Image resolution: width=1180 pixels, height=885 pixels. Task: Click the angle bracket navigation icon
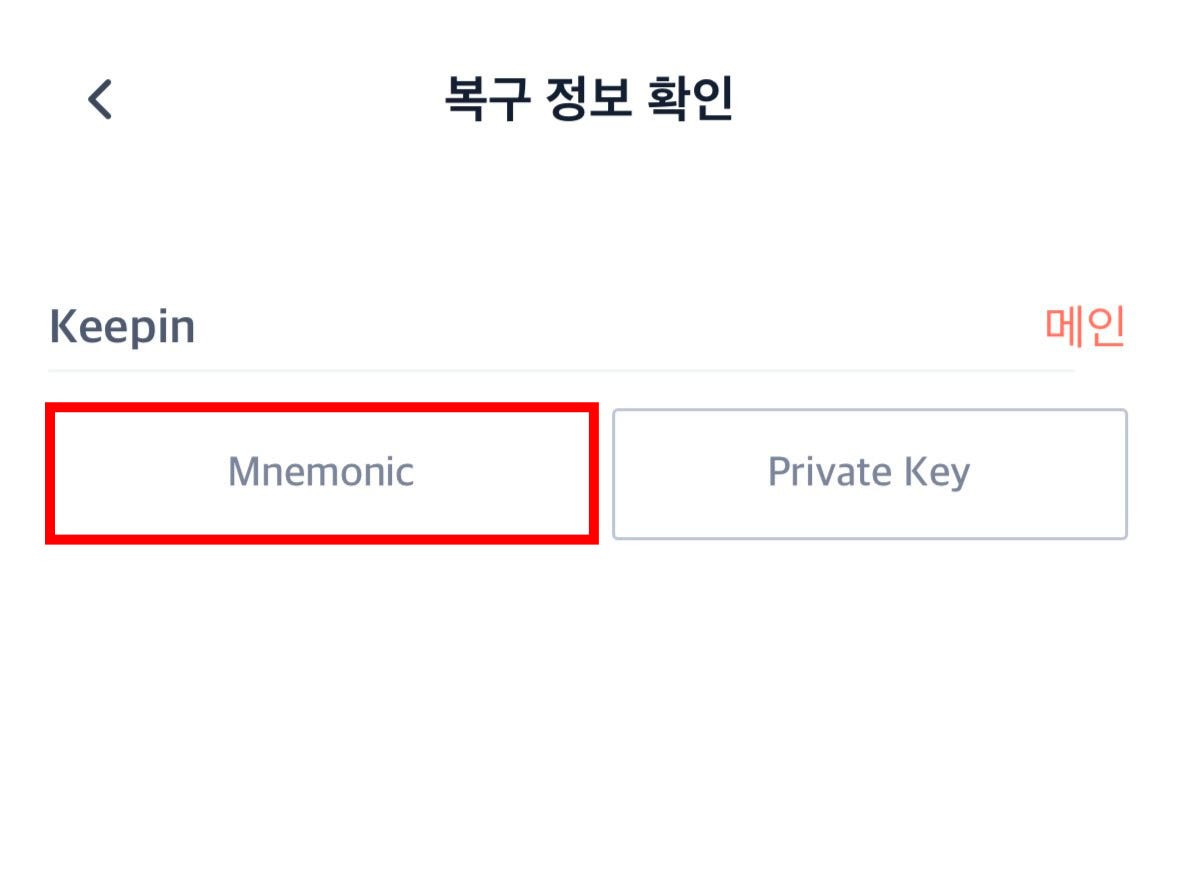coord(98,100)
